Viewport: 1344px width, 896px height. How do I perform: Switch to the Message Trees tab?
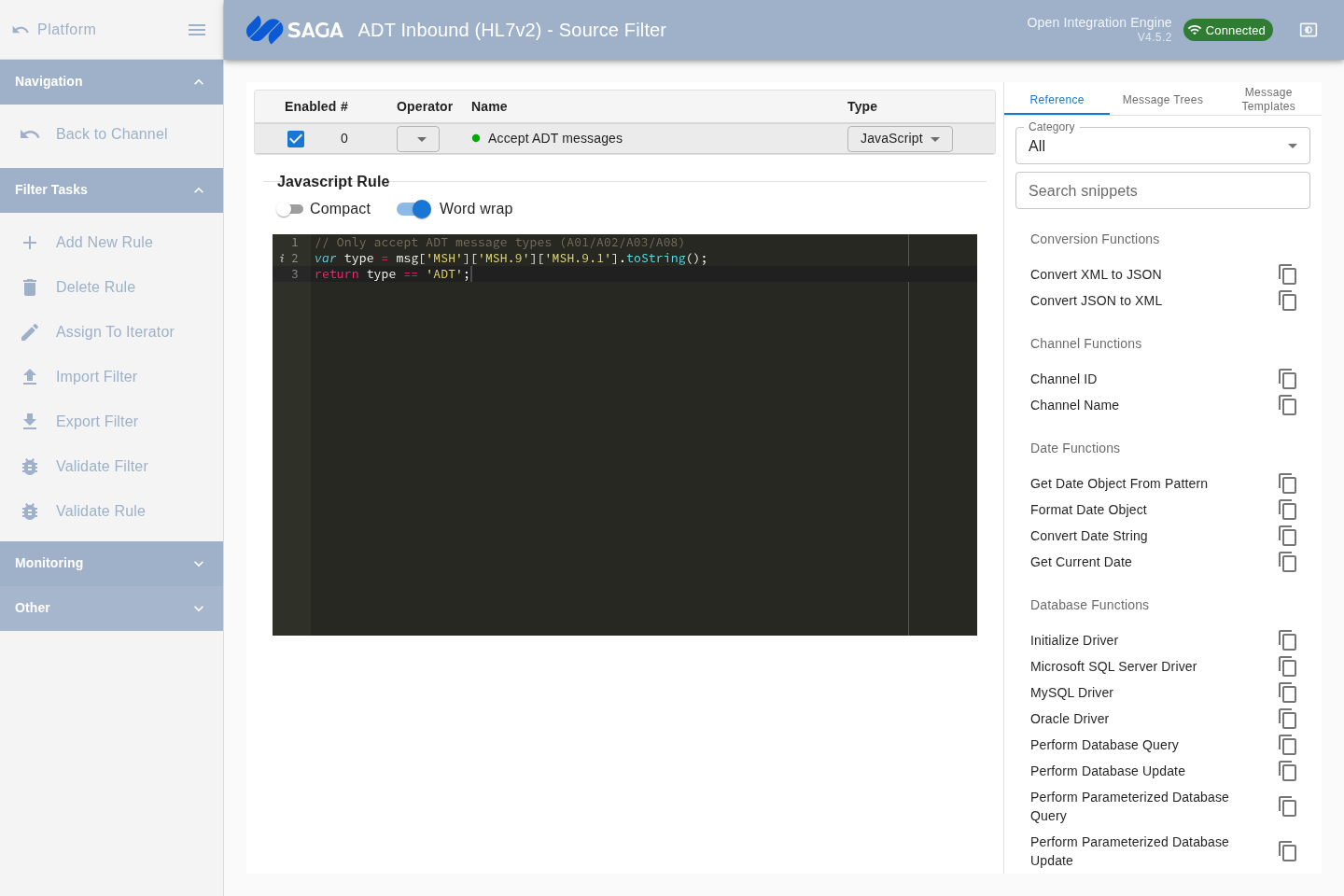coord(1163,100)
